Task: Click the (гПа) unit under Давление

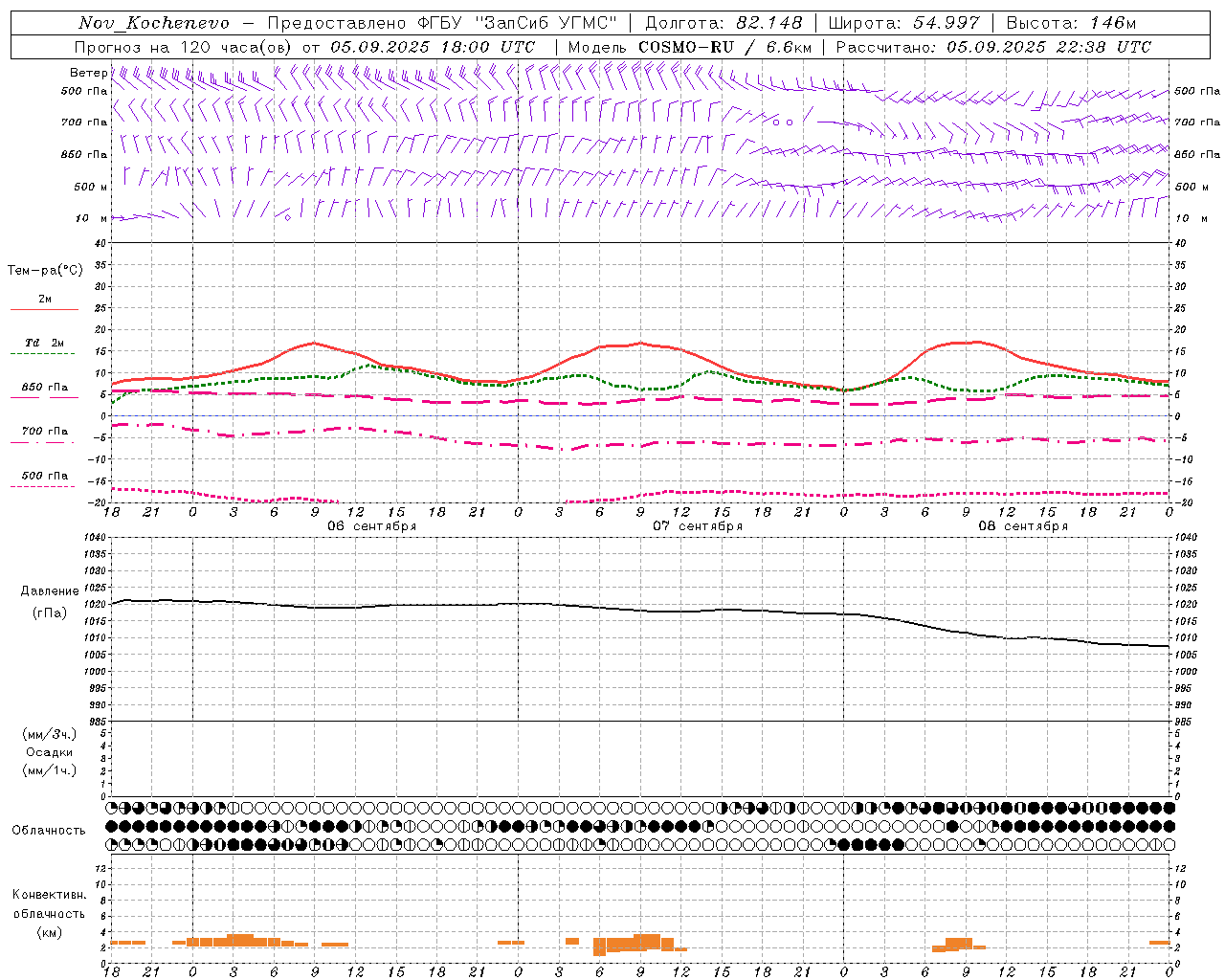Action: (x=50, y=612)
